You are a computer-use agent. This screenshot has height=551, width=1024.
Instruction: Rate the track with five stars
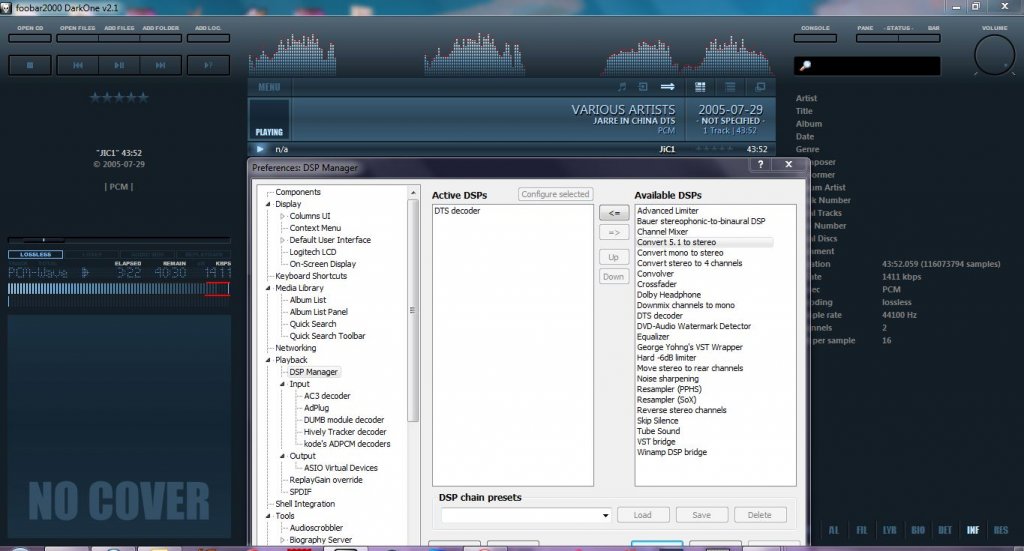pyautogui.click(x=119, y=98)
